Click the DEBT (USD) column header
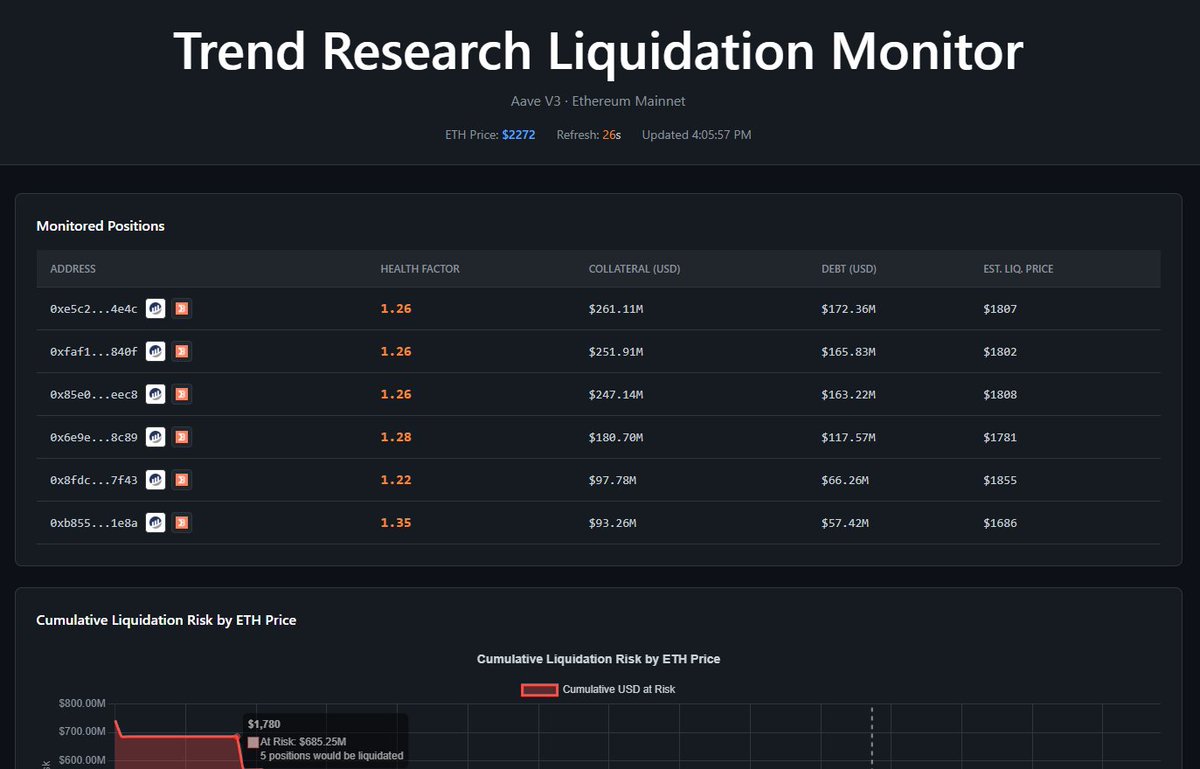Screen dimensions: 1200x769 coord(849,269)
